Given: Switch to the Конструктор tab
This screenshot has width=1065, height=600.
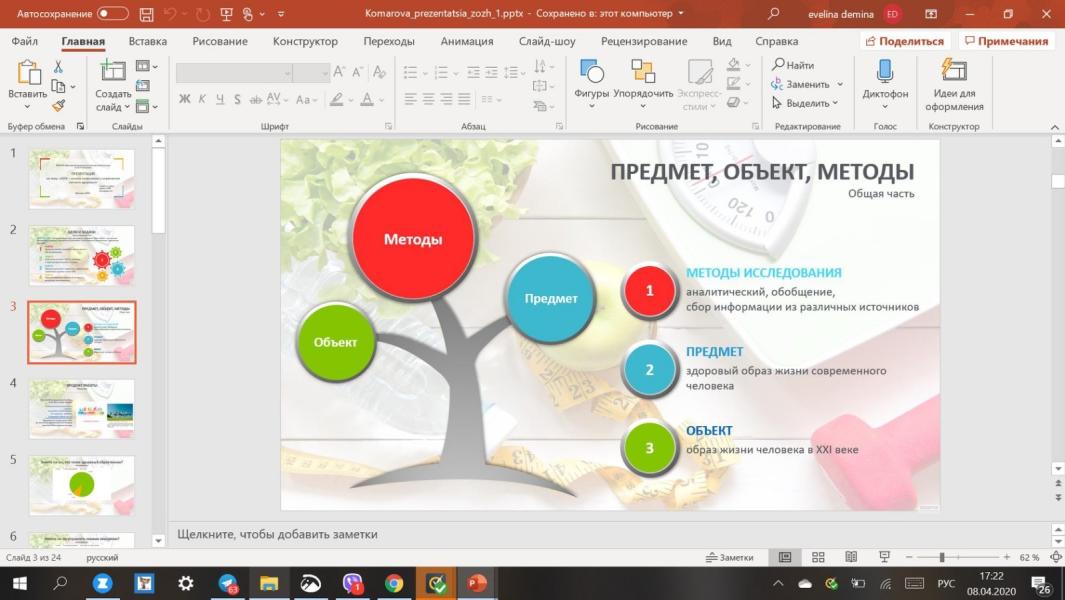Looking at the screenshot, I should click(x=305, y=41).
